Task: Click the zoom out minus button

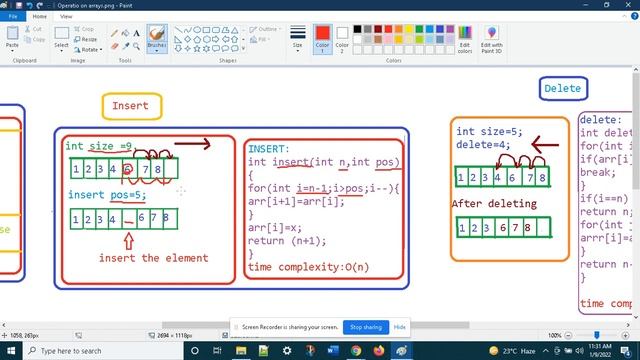Action: click(568, 336)
